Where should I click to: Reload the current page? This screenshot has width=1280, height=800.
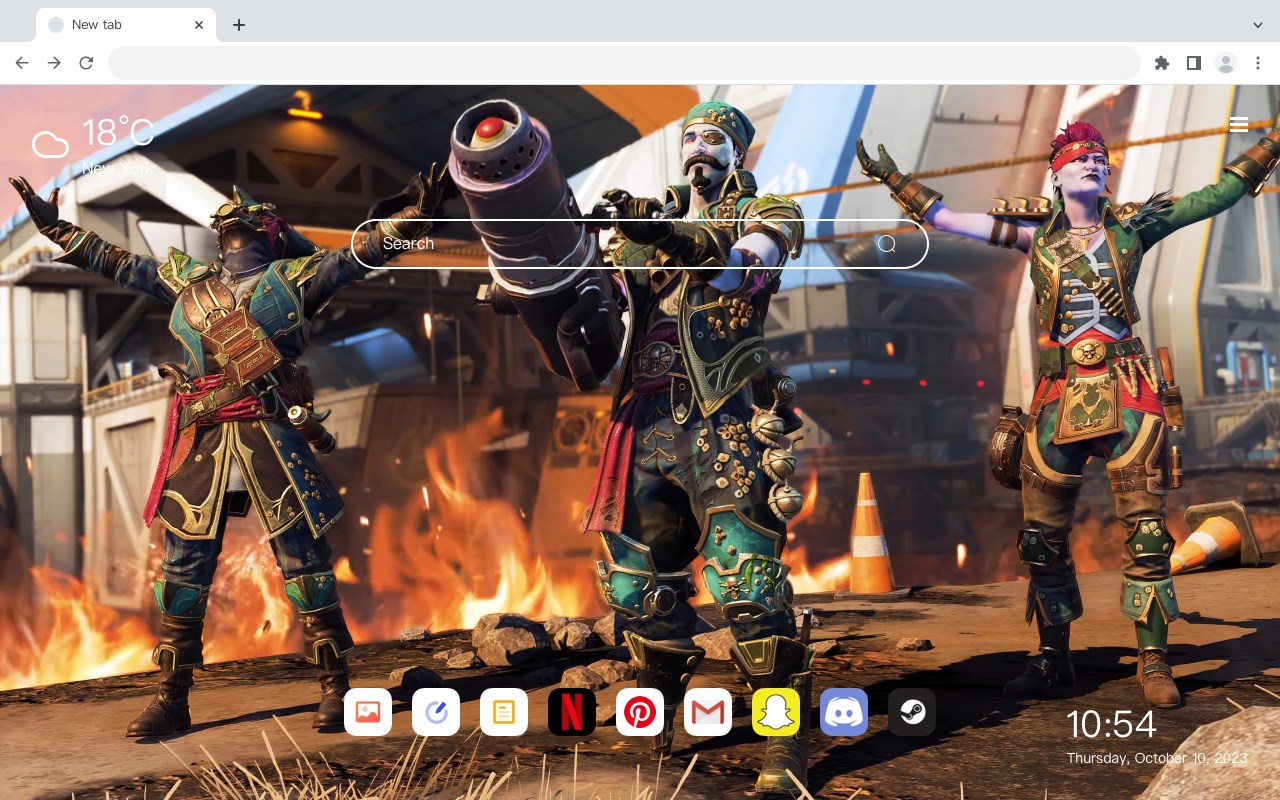click(x=86, y=63)
